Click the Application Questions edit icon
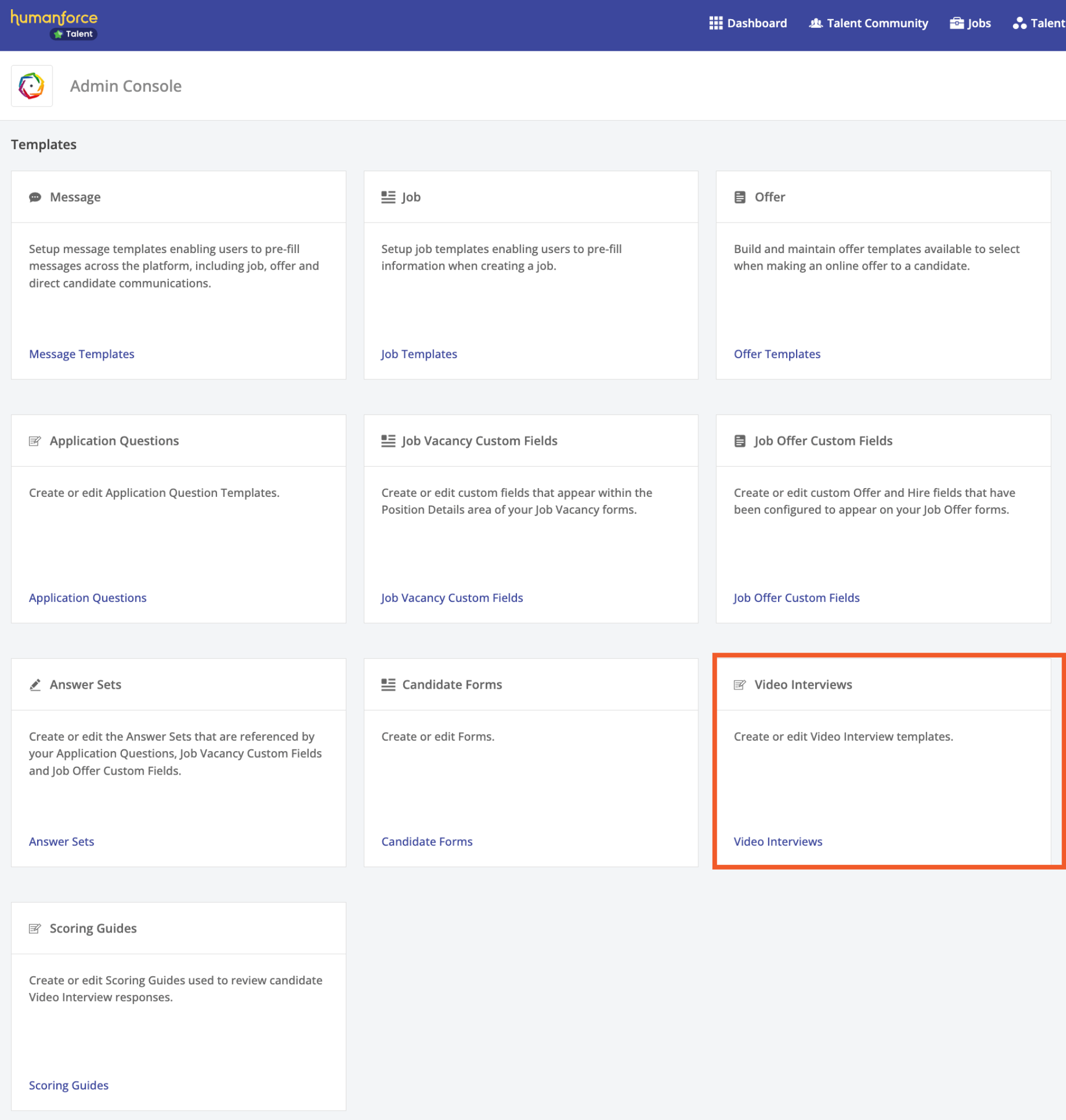This screenshot has width=1066, height=1120. [35, 441]
